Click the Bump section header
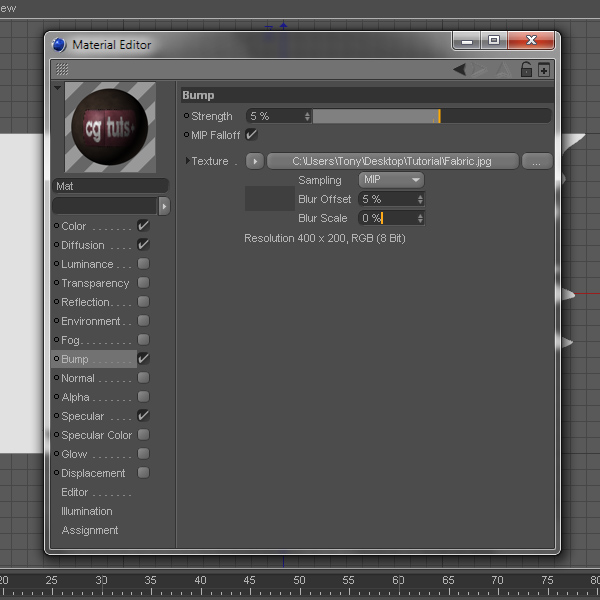 click(x=367, y=95)
